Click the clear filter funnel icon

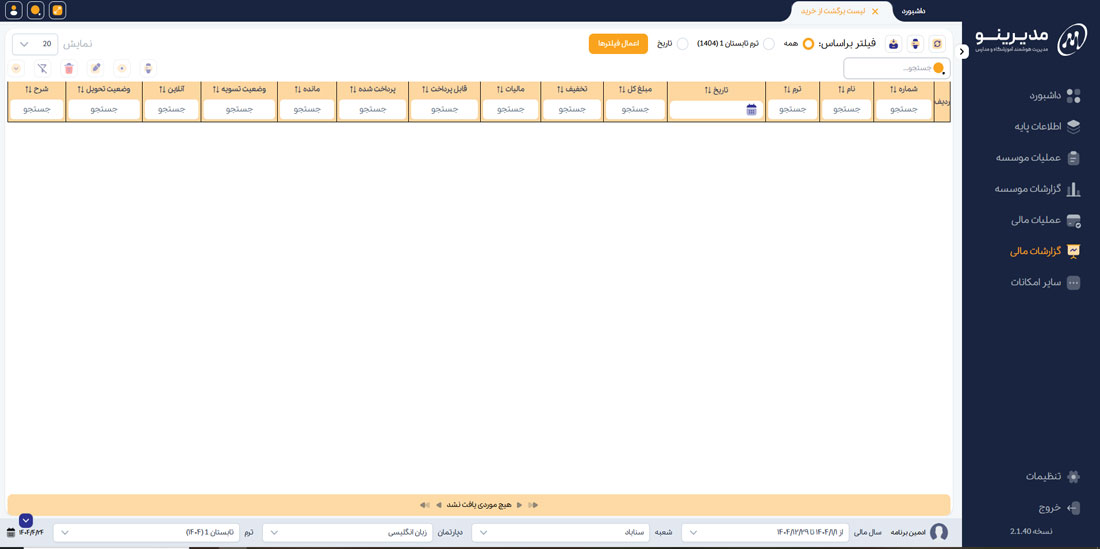(x=42, y=68)
